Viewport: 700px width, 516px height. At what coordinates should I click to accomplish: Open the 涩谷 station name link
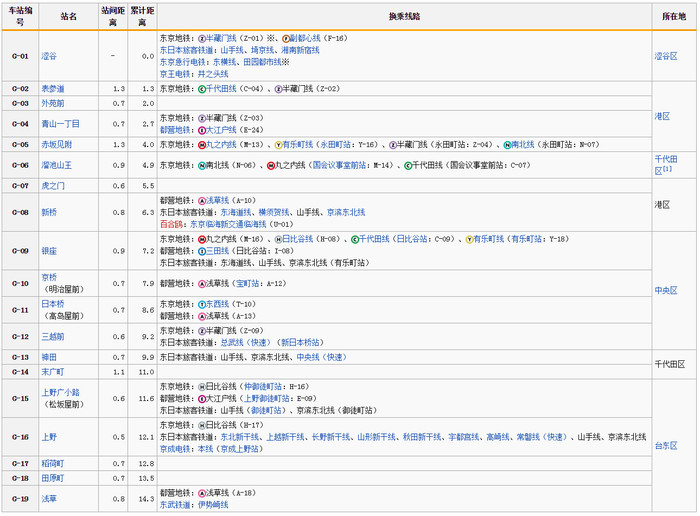[x=49, y=56]
